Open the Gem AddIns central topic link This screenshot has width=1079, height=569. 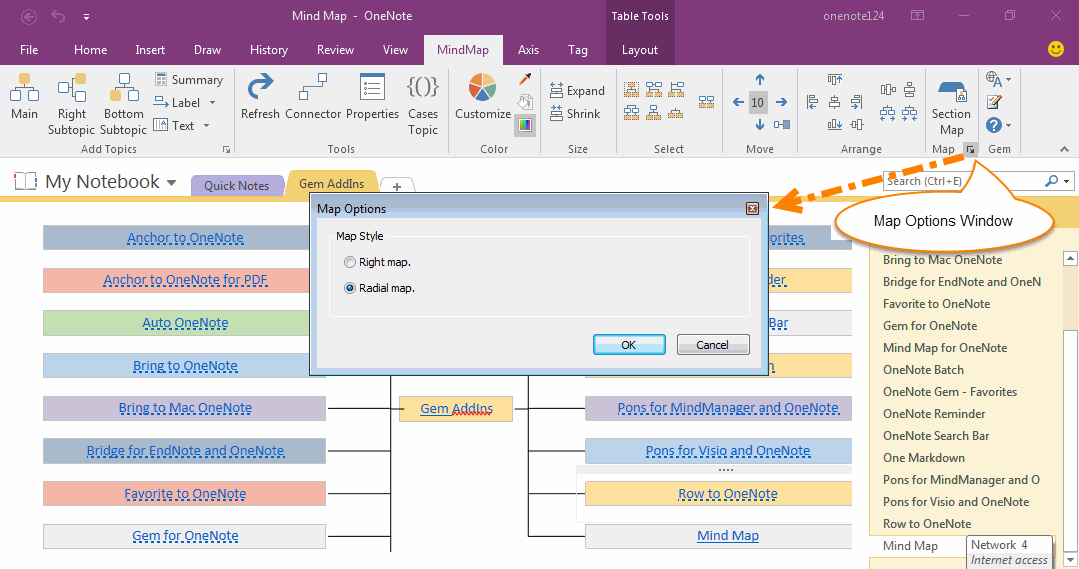tap(456, 409)
